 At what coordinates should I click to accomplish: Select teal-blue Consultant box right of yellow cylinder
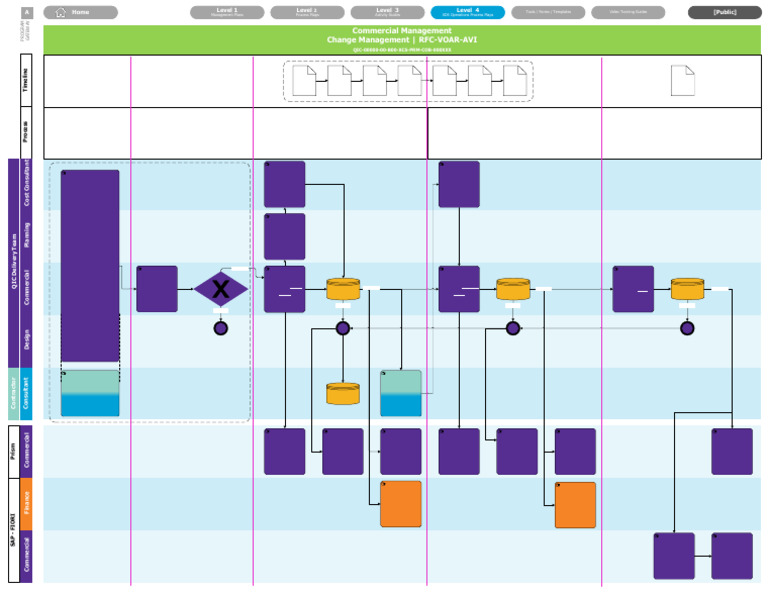[401, 393]
